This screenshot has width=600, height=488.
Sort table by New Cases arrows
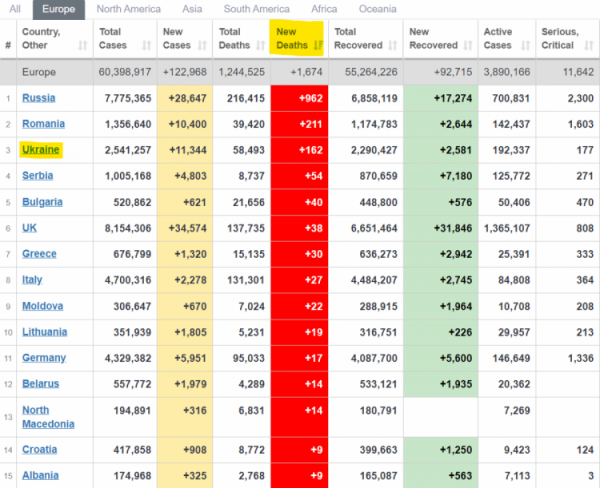pos(202,46)
